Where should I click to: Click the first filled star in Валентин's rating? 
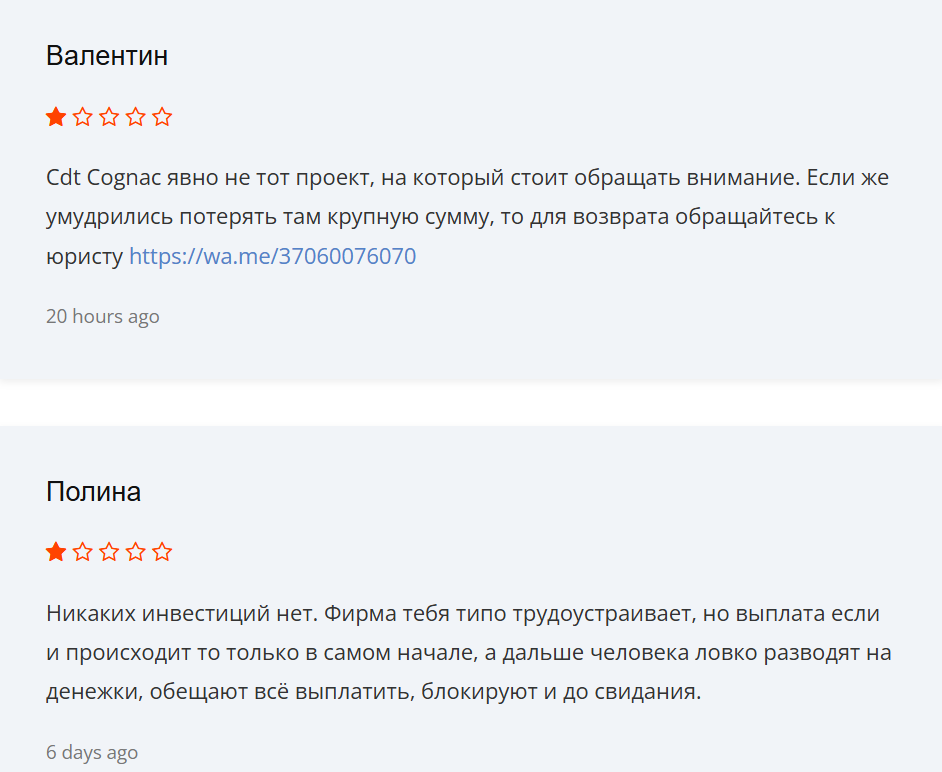[55, 116]
